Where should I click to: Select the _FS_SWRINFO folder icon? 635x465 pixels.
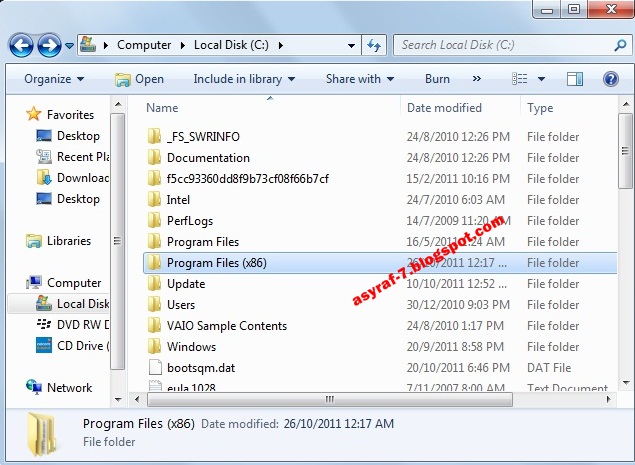point(154,137)
